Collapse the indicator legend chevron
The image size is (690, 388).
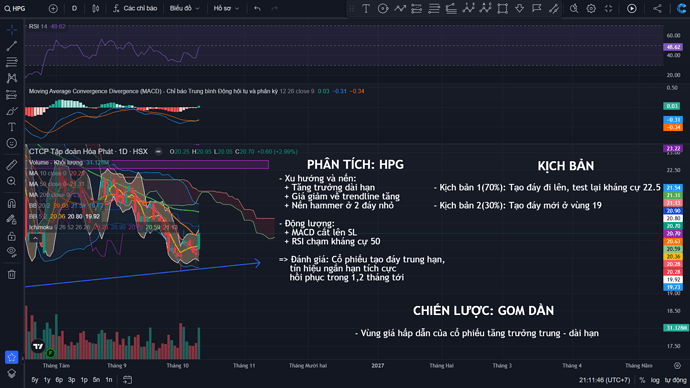tap(35, 238)
